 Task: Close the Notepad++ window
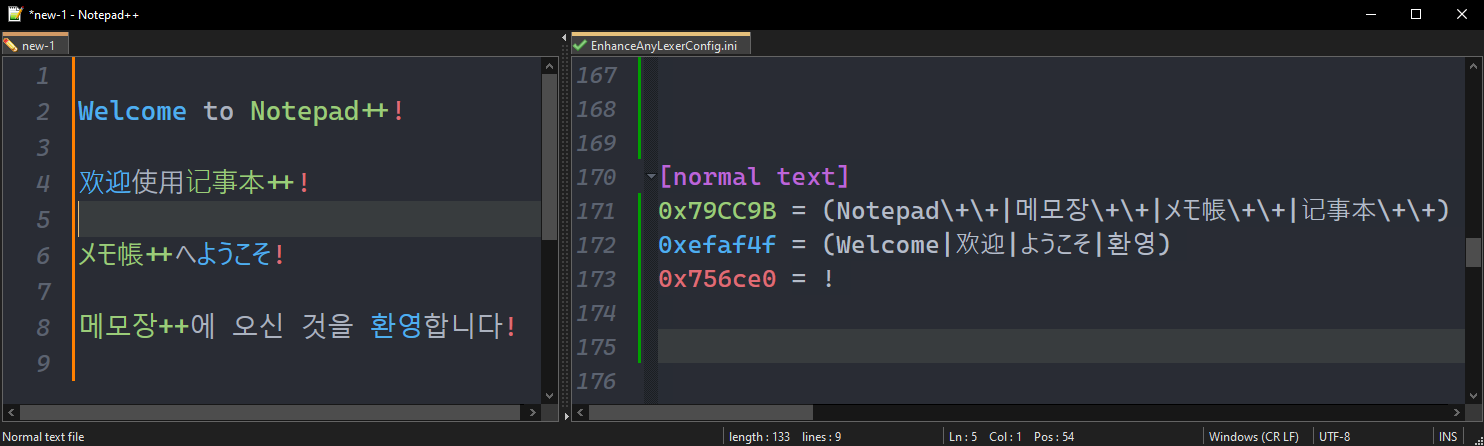pos(1461,14)
